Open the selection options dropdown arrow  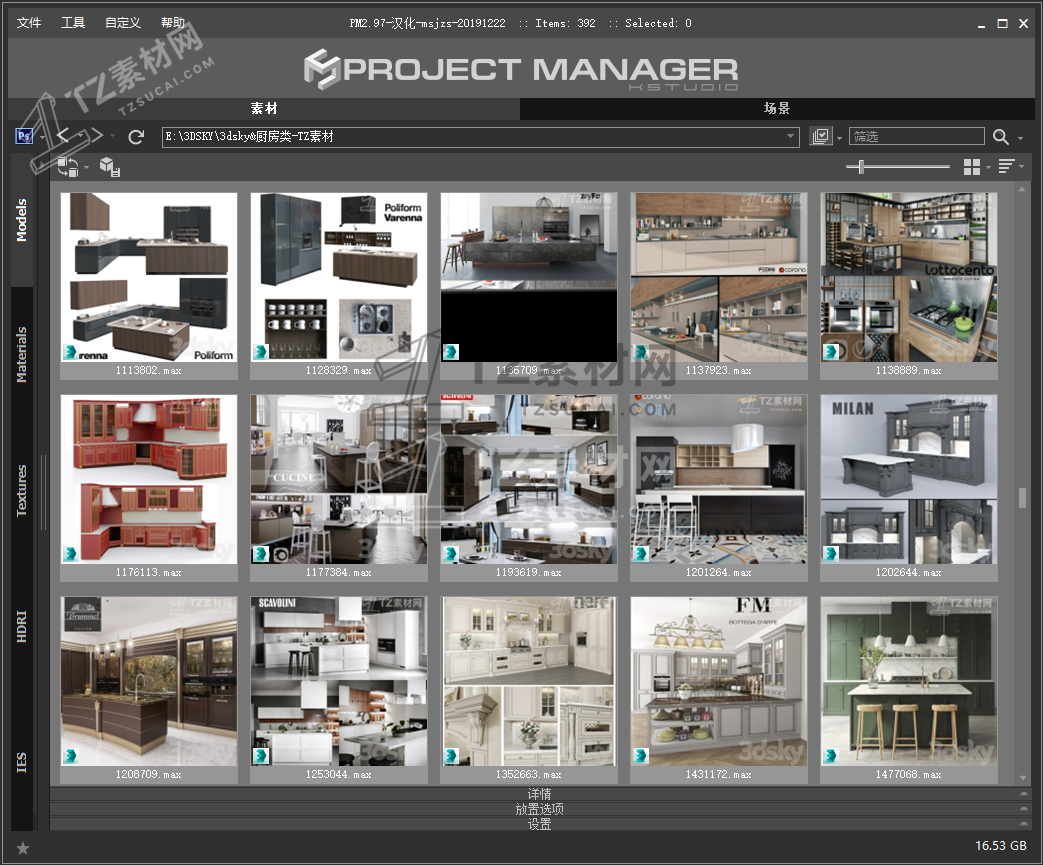click(x=839, y=138)
